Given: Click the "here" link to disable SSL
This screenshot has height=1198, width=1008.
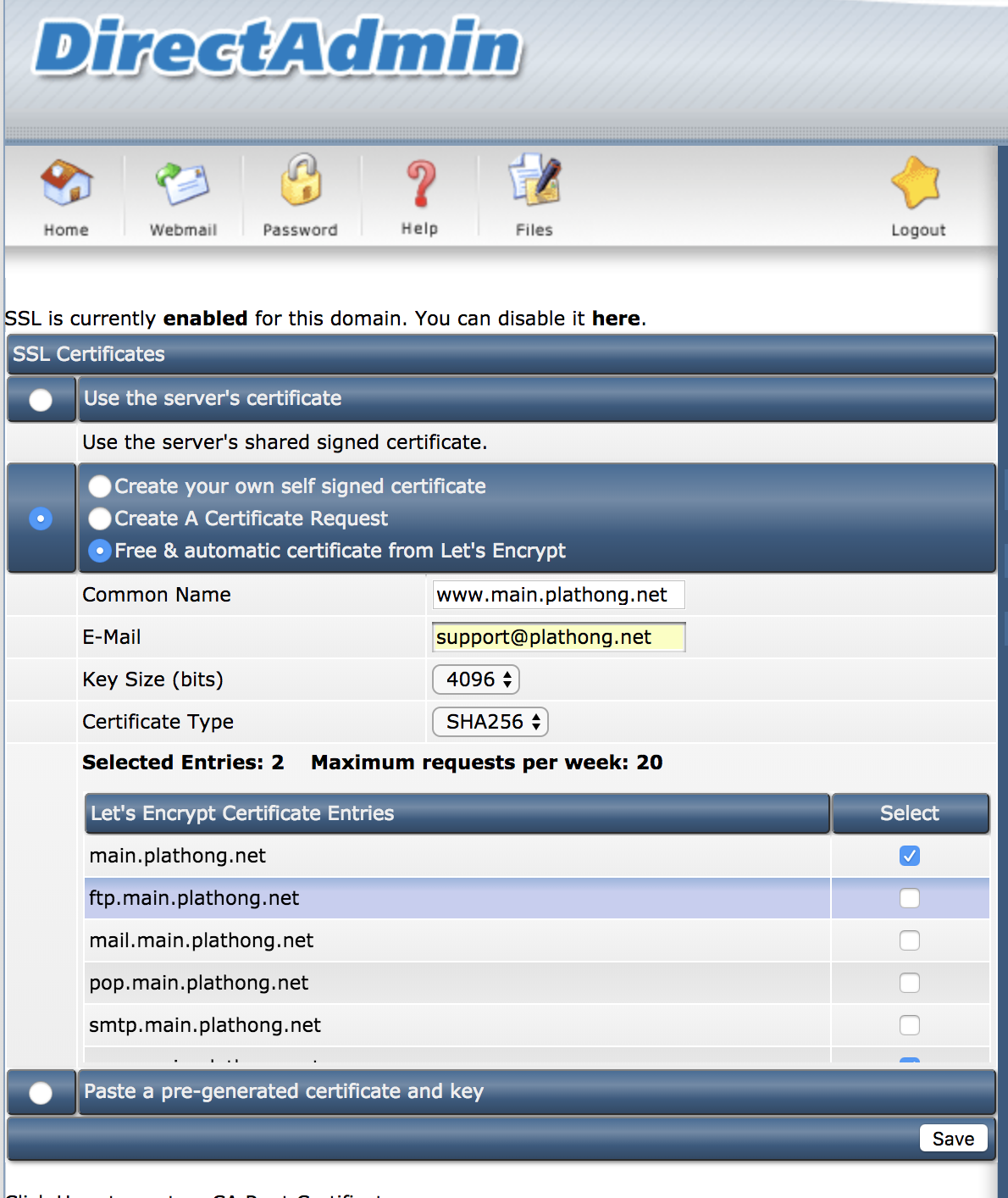Looking at the screenshot, I should (616, 319).
